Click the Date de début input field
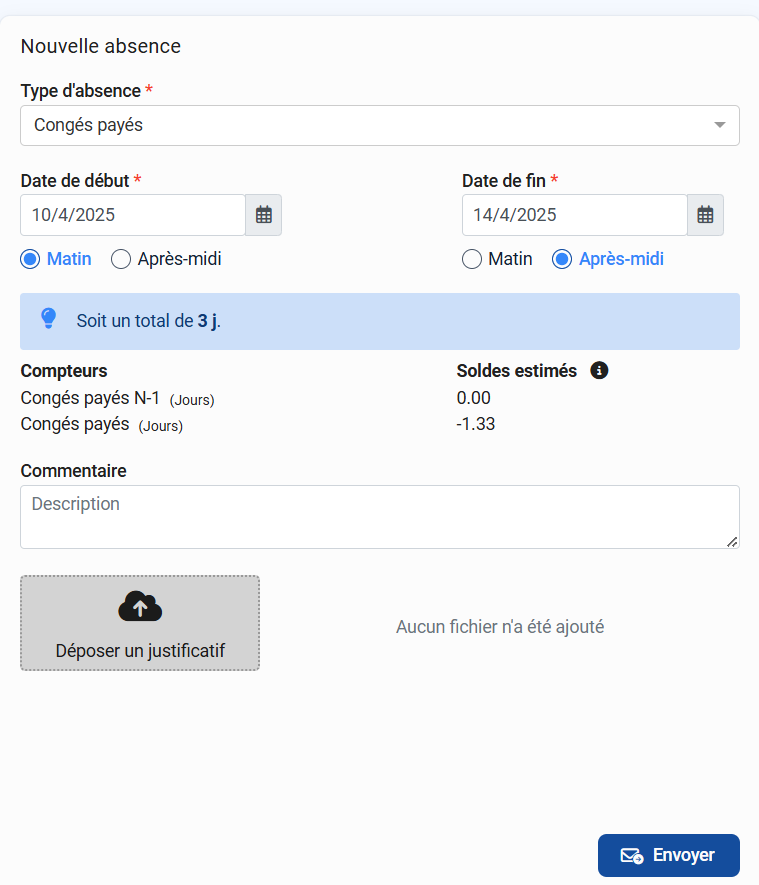Image resolution: width=759 pixels, height=885 pixels. tap(133, 215)
